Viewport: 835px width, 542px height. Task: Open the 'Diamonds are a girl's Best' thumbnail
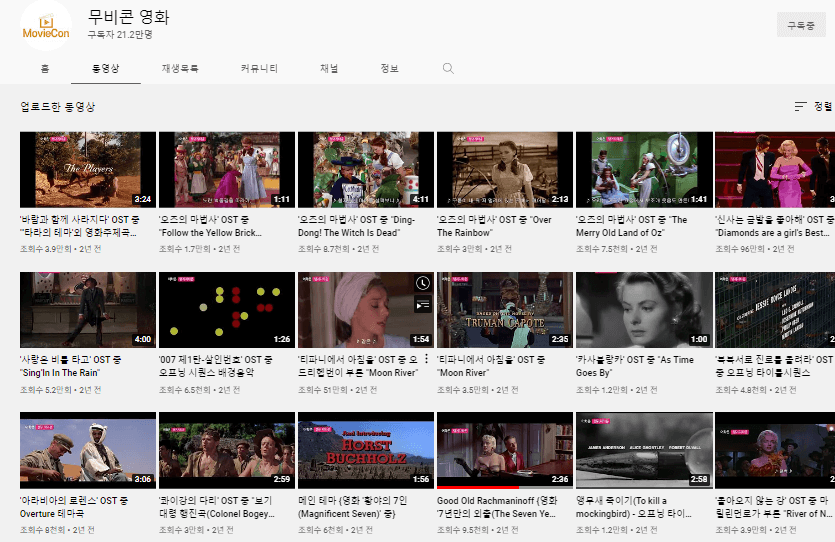pos(775,170)
